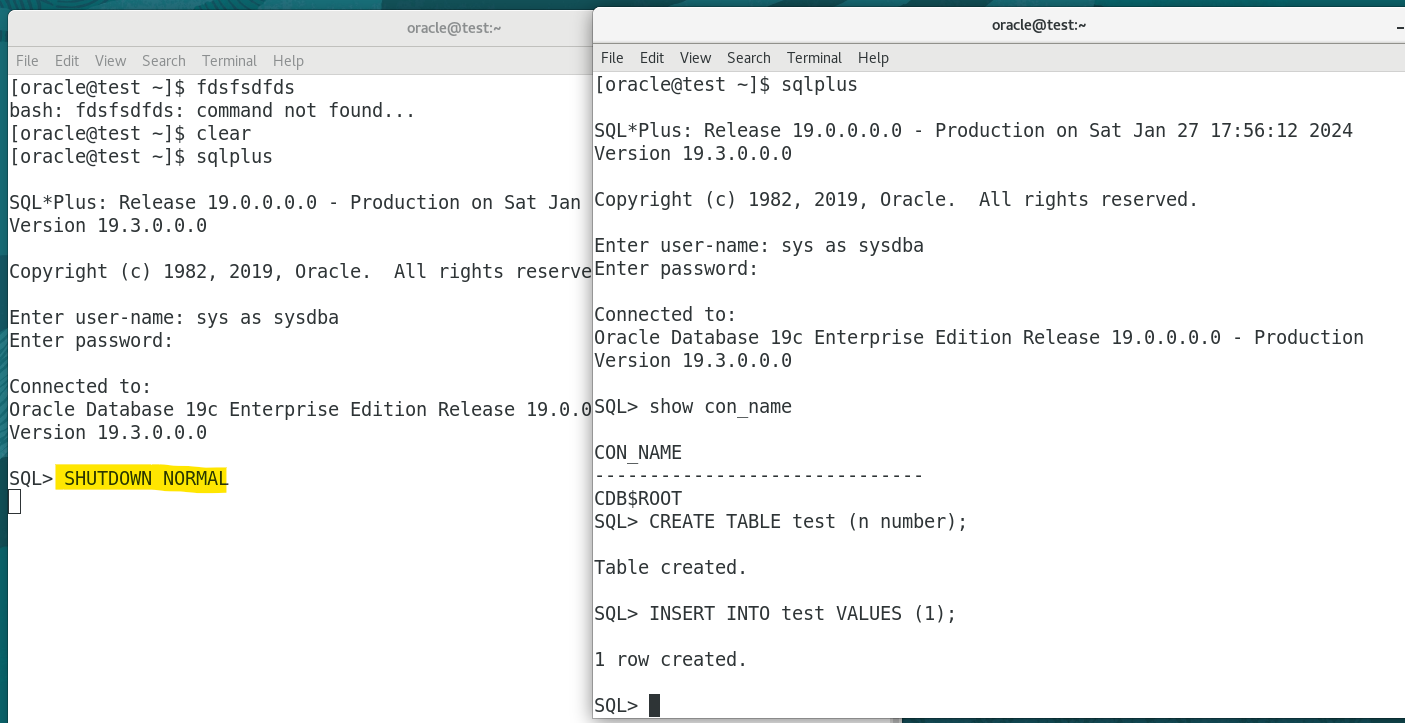Open the Edit menu in the right terminal

[x=652, y=58]
